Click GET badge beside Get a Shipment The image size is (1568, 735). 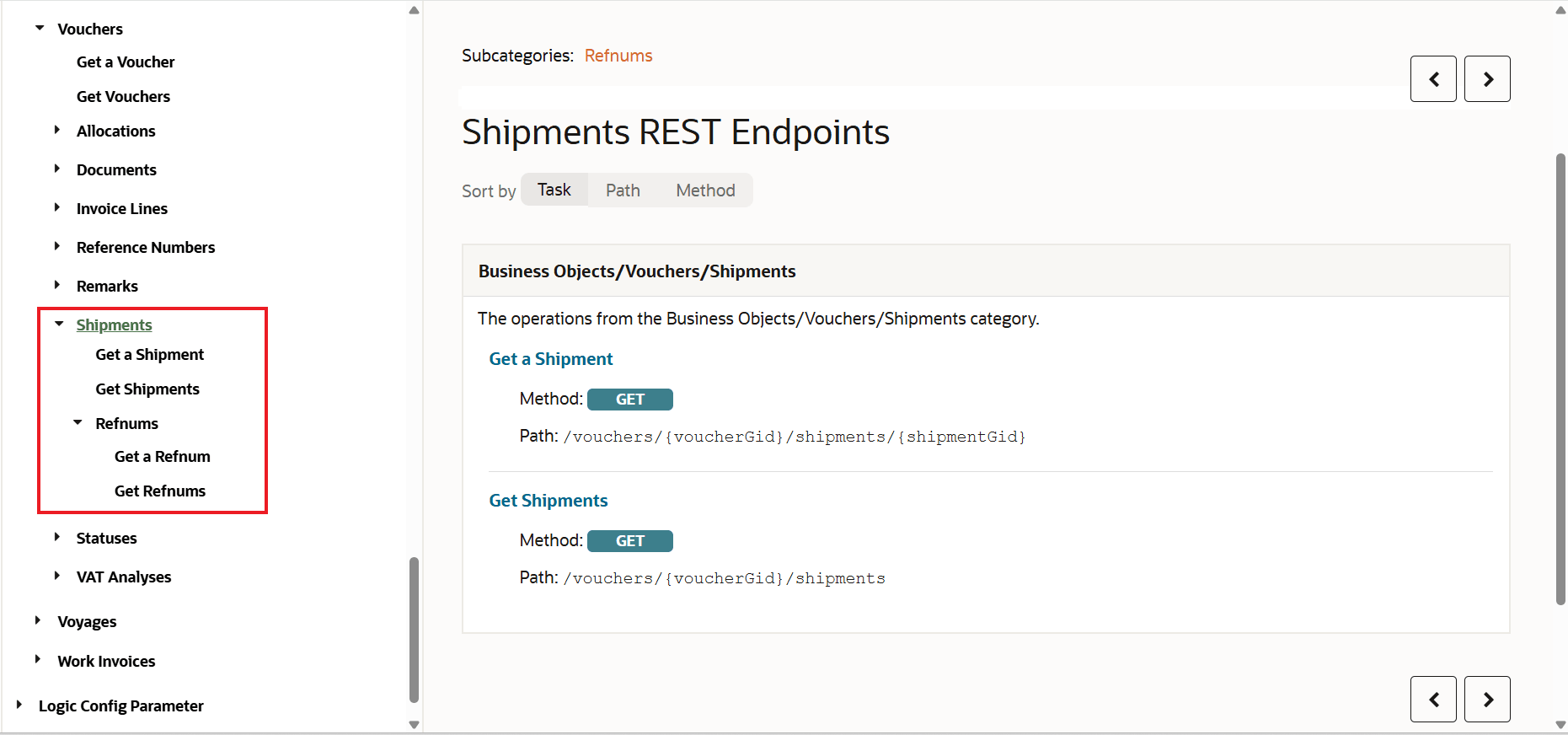630,399
